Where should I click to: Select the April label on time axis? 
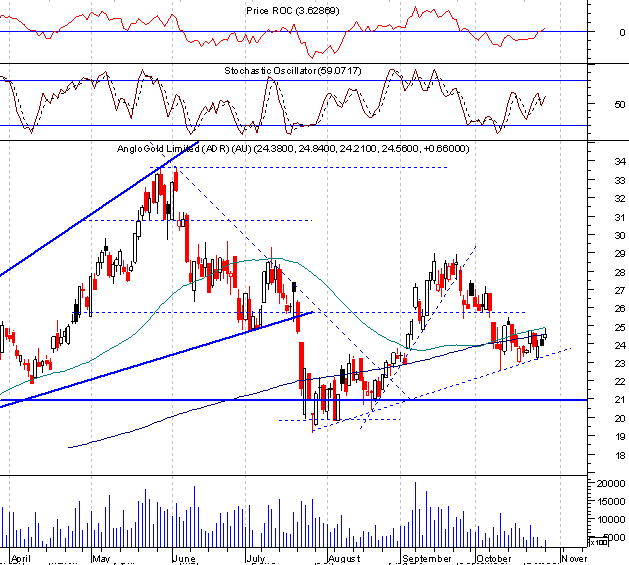click(x=21, y=559)
